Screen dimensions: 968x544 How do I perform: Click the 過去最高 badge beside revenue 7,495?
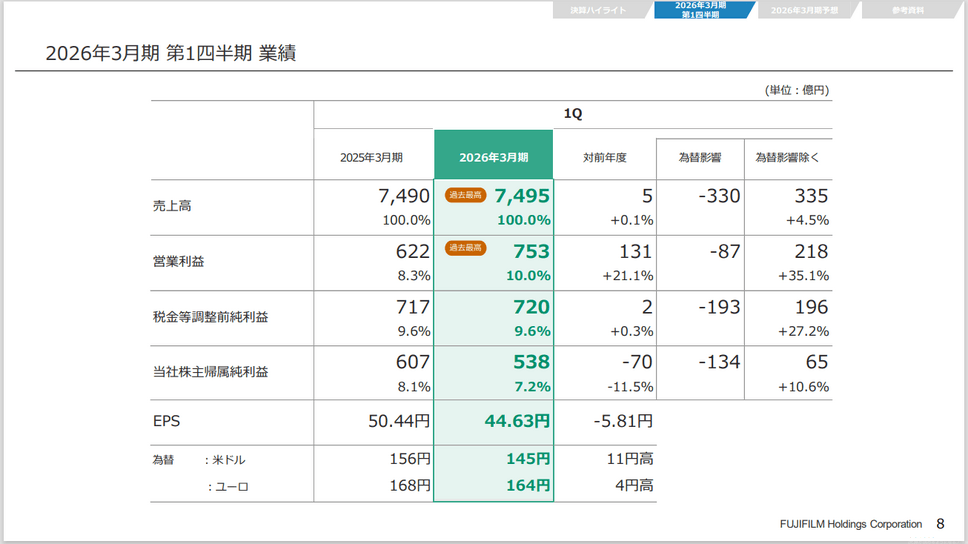(466, 196)
